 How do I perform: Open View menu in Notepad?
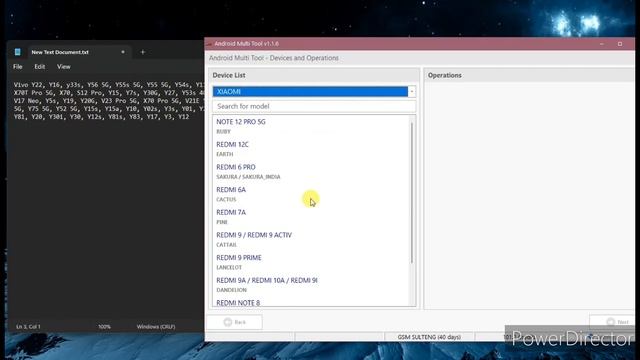pos(64,67)
